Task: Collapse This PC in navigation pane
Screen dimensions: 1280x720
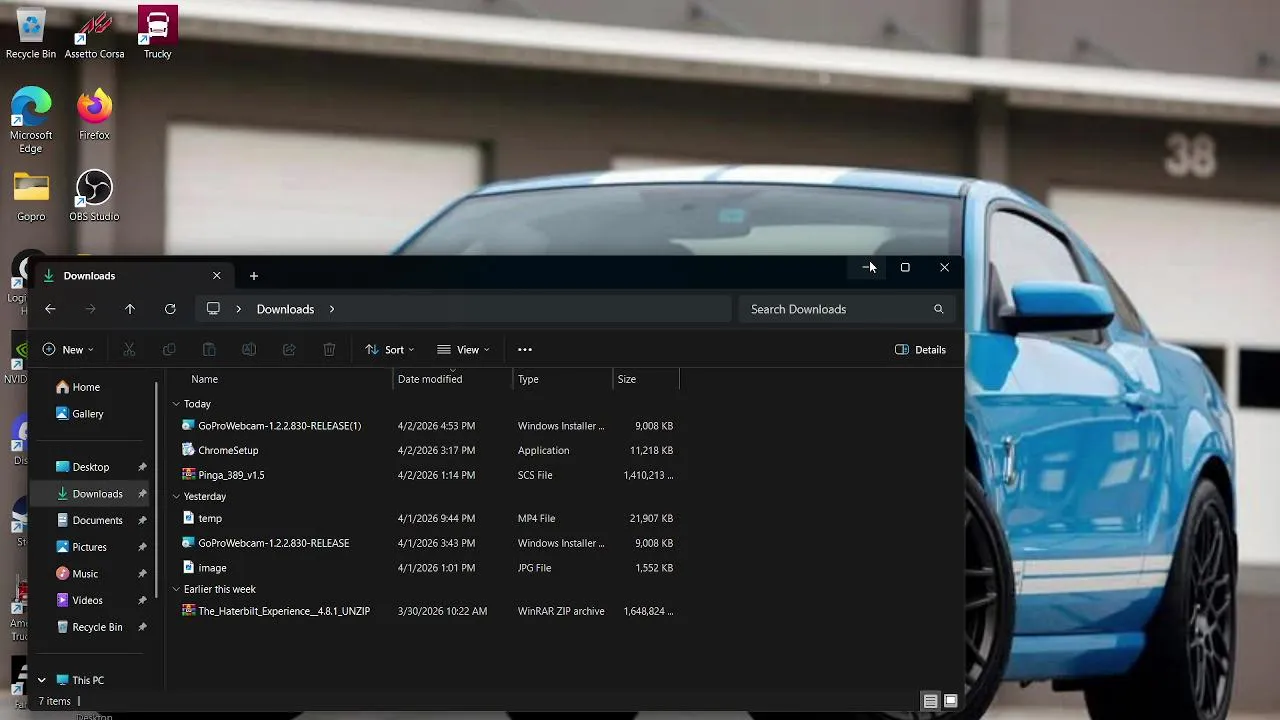Action: coord(41,680)
